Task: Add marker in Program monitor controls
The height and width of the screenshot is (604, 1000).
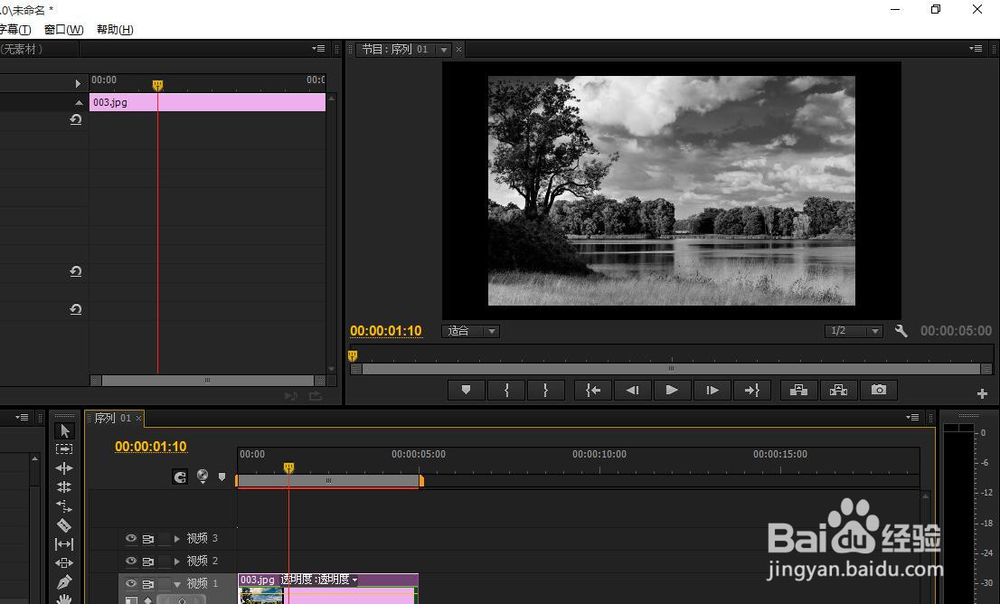Action: 466,390
